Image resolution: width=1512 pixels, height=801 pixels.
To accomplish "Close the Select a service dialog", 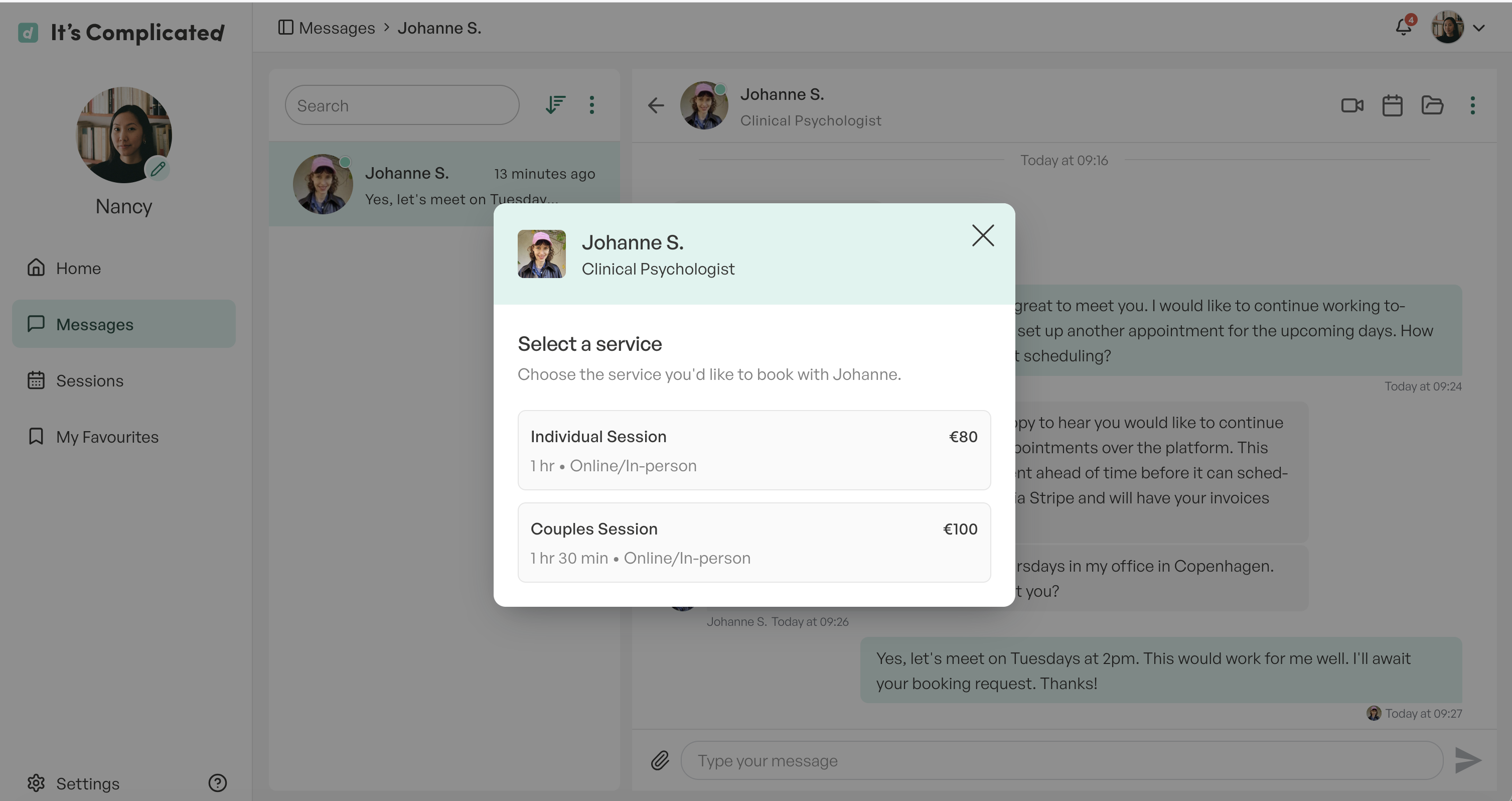I will [x=983, y=236].
